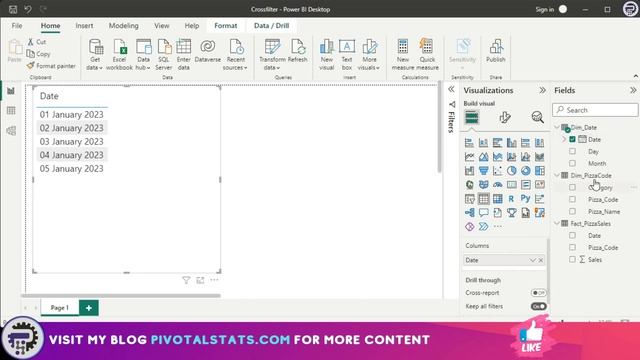Select the trophy Metrics visual
The height and width of the screenshot is (360, 640).
click(511, 213)
